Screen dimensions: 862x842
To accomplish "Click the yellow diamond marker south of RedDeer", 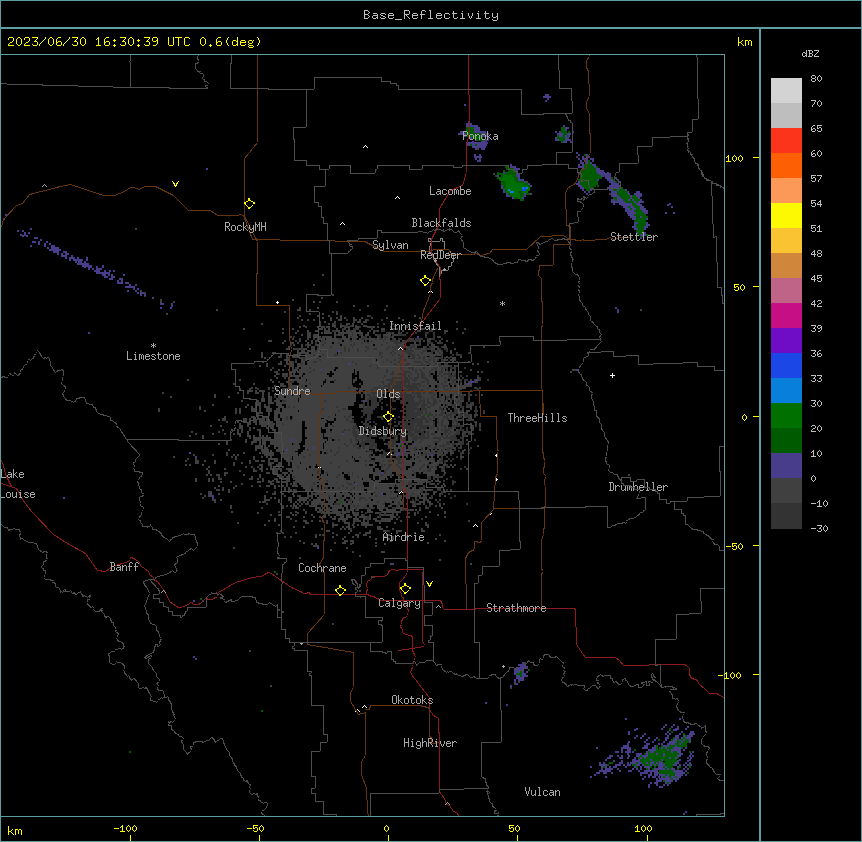I will [426, 281].
